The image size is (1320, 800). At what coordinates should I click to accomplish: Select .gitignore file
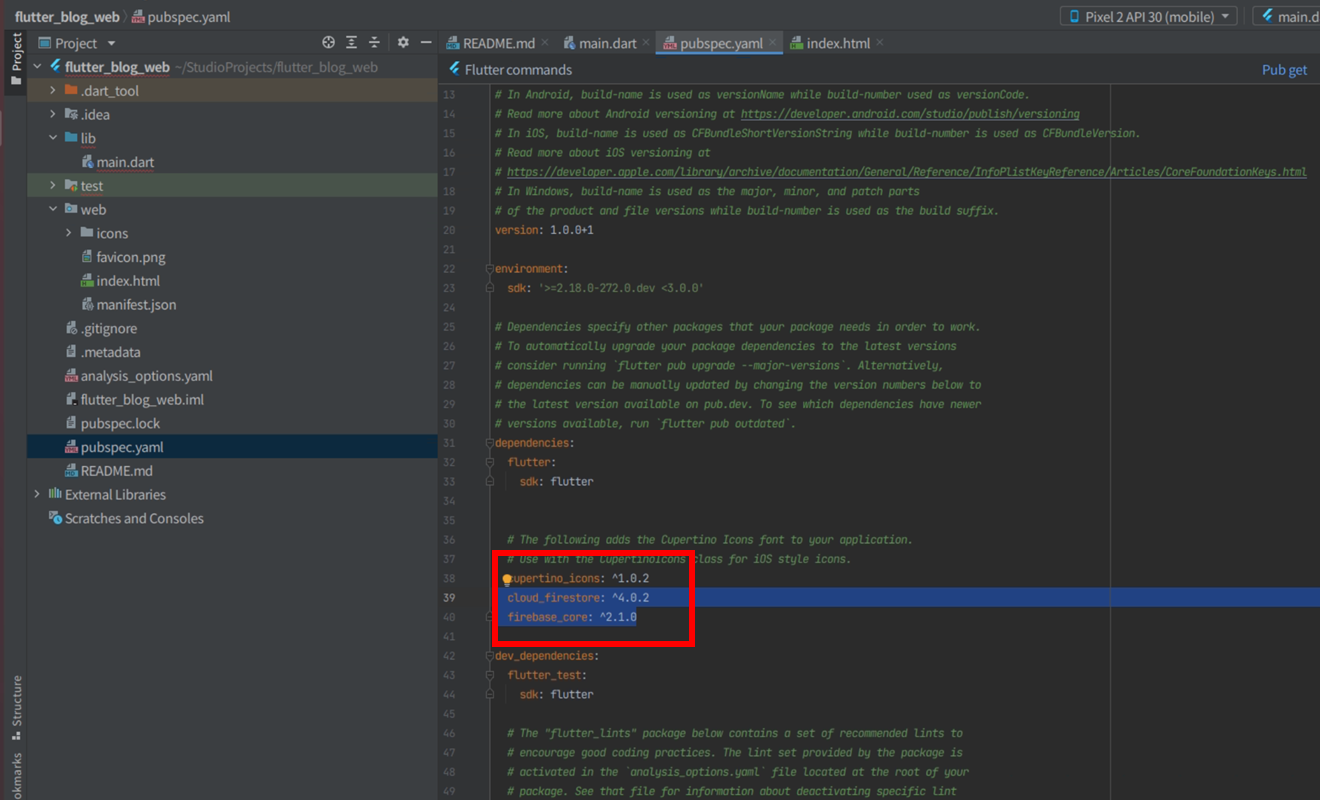tap(109, 328)
